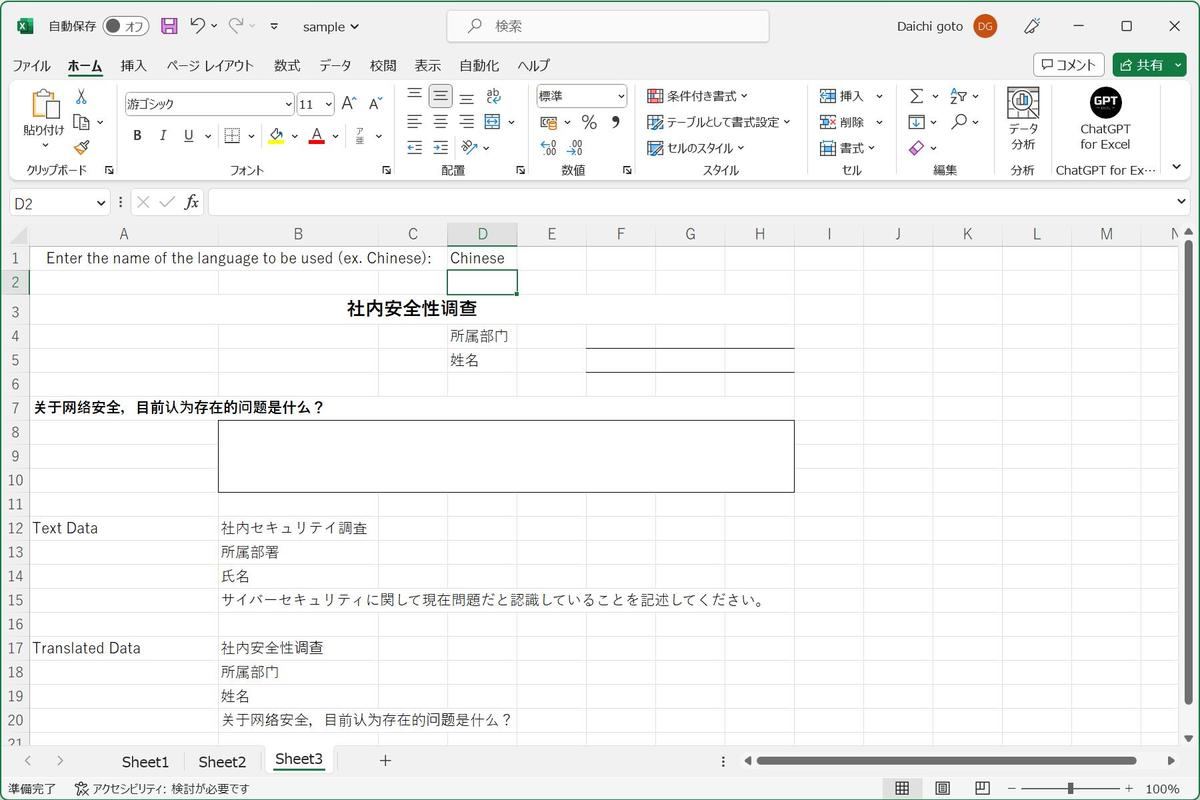Switch to Sheet1 worksheet tab
Screen dimensions: 1200x800
pyautogui.click(x=145, y=762)
